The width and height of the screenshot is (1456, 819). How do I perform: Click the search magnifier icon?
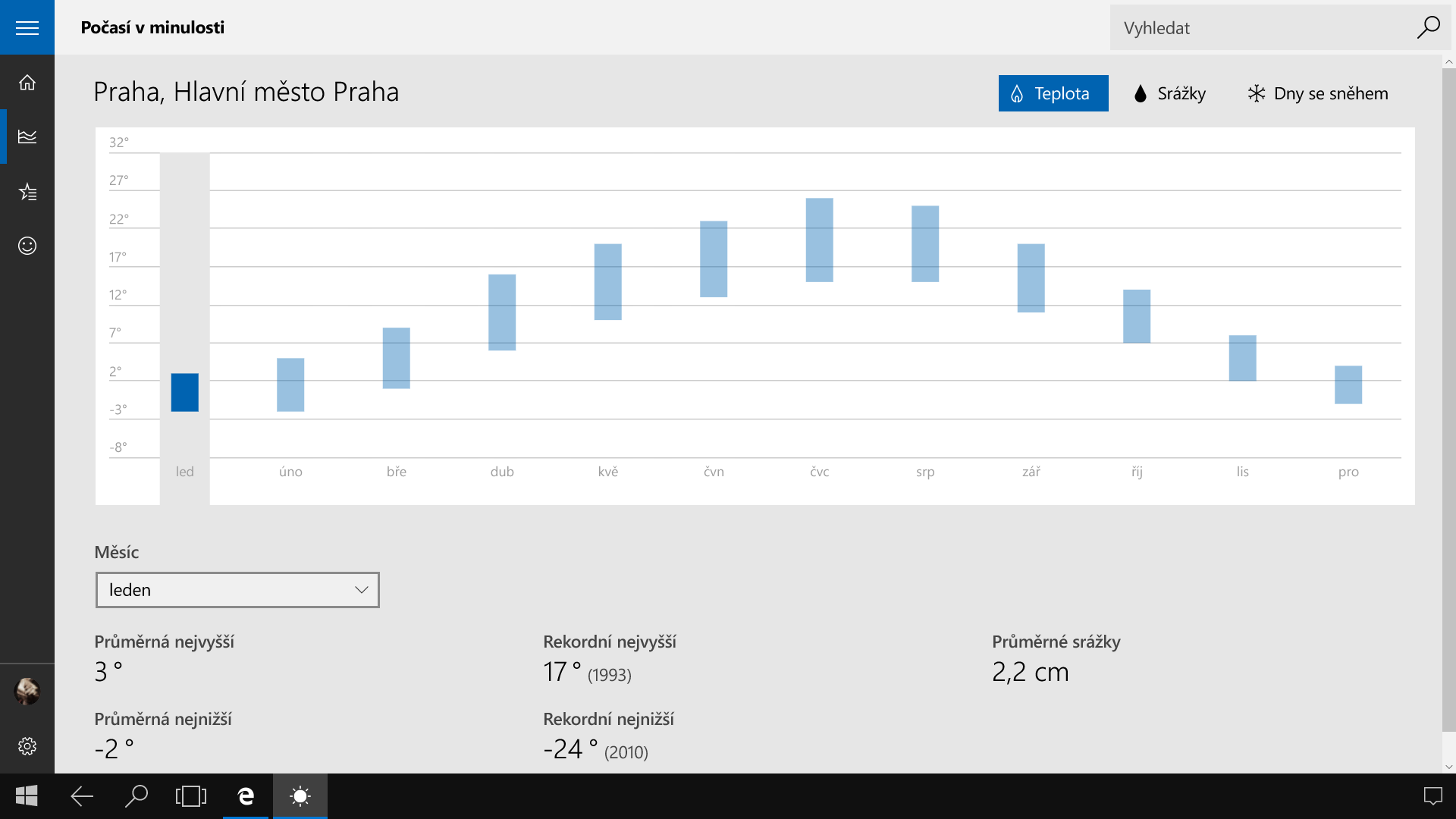pos(1428,28)
